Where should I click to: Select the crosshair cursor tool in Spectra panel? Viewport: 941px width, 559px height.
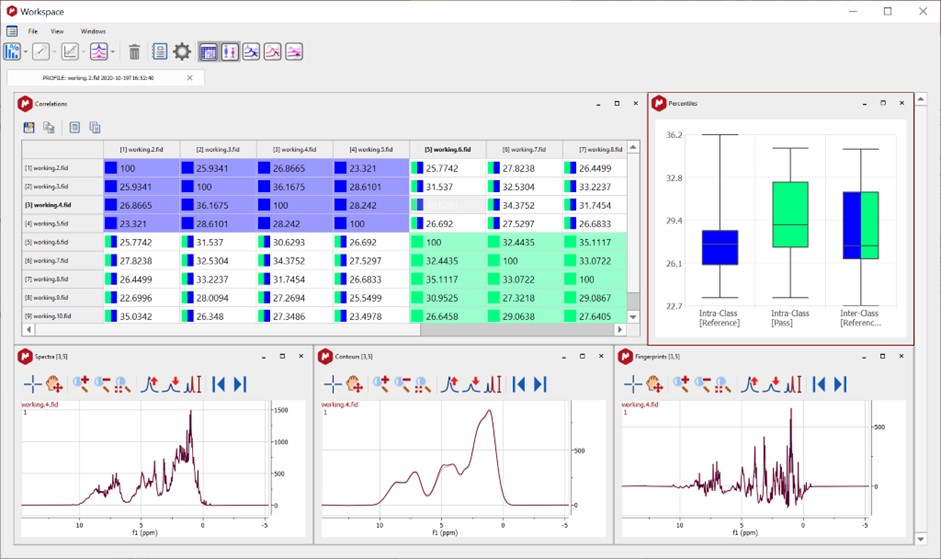[32, 384]
